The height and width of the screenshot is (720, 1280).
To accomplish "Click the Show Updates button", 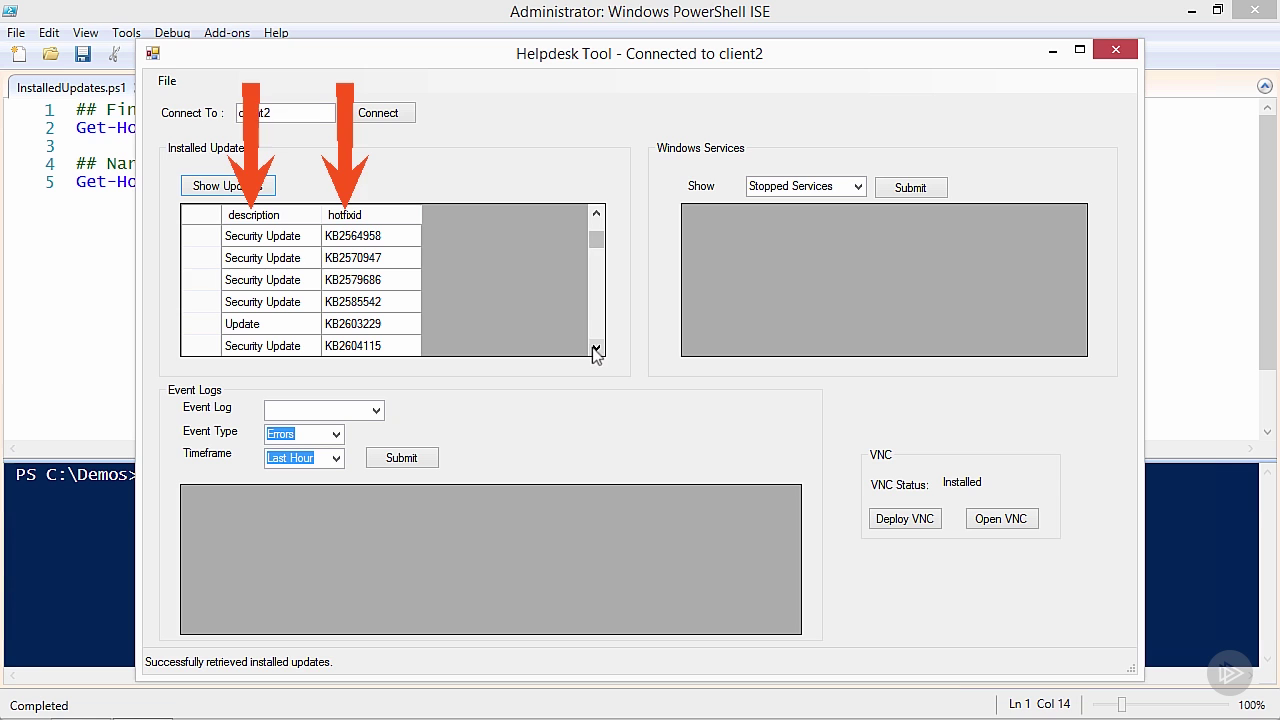I will coord(228,186).
